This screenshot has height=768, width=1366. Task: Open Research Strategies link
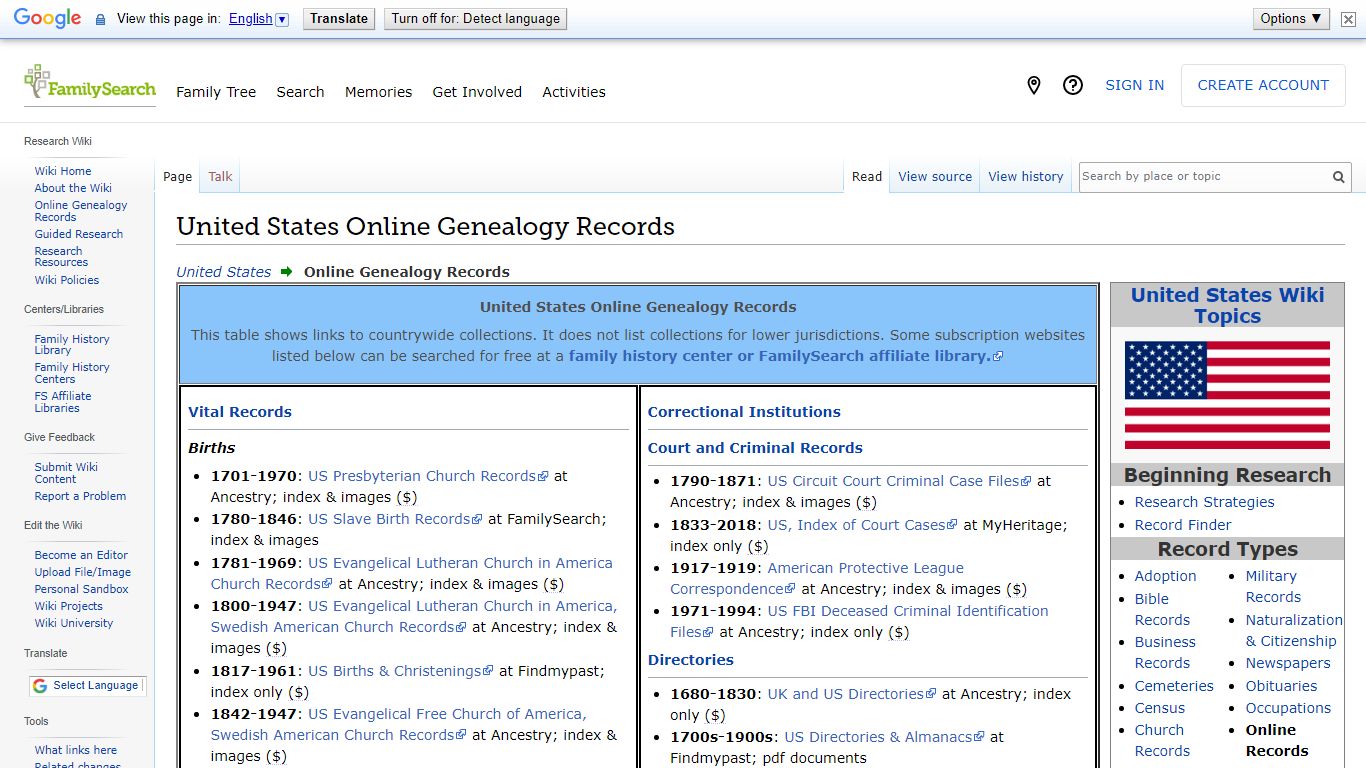[1204, 502]
